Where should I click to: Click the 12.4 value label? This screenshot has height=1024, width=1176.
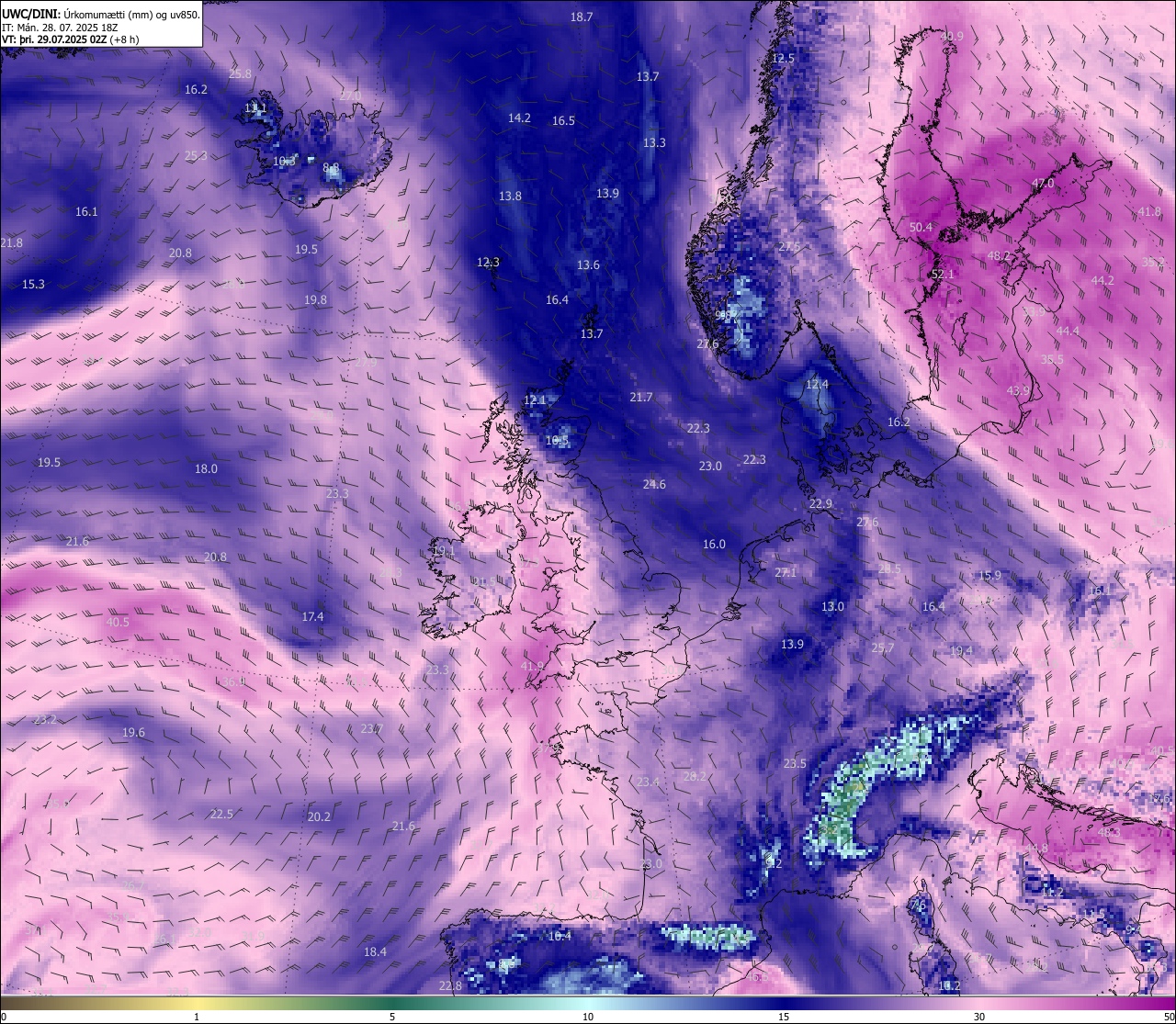point(817,384)
